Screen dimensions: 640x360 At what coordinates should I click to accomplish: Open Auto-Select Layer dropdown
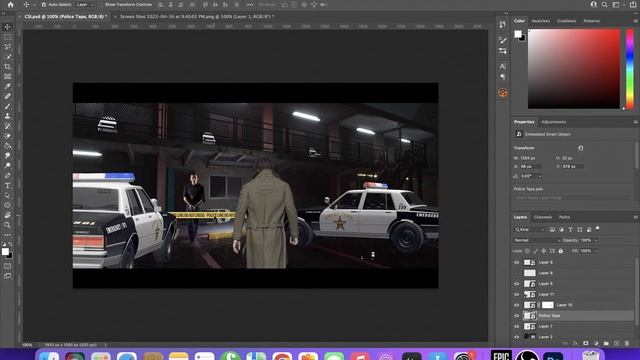(x=84, y=4)
